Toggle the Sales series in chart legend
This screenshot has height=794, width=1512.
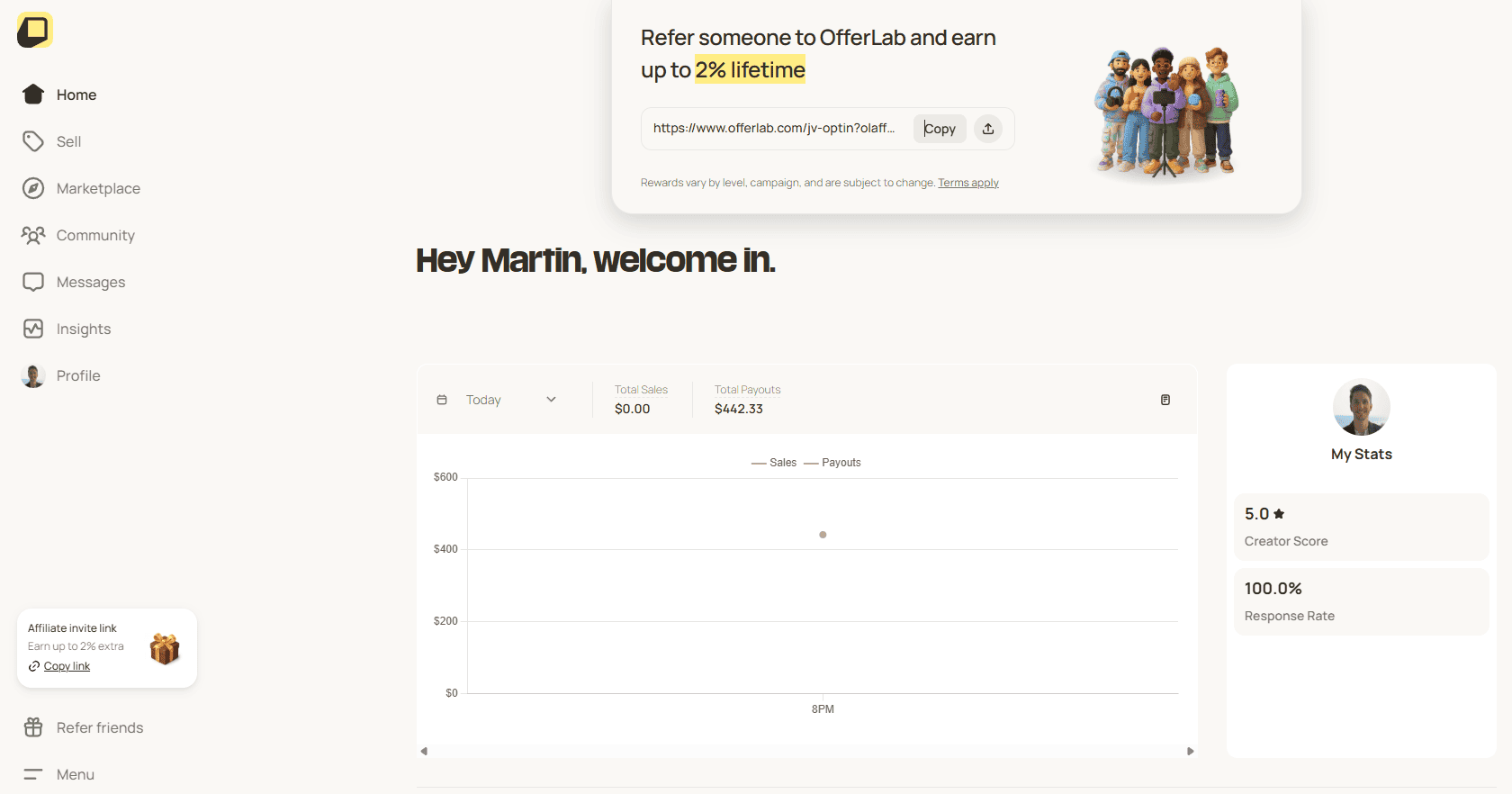point(774,463)
